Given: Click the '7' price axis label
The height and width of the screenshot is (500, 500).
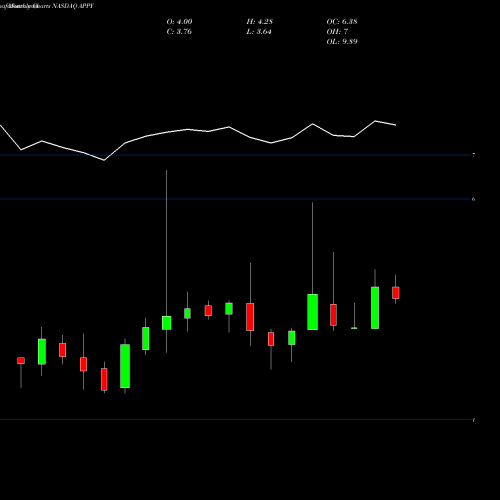Looking at the screenshot, I should click(x=473, y=155).
